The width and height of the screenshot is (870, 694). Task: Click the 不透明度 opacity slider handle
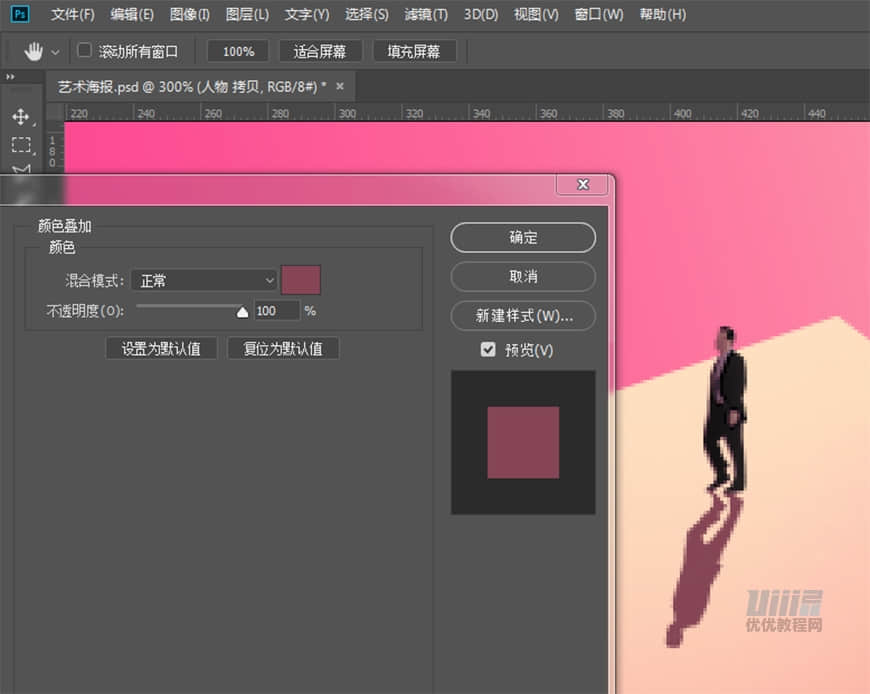(x=242, y=311)
